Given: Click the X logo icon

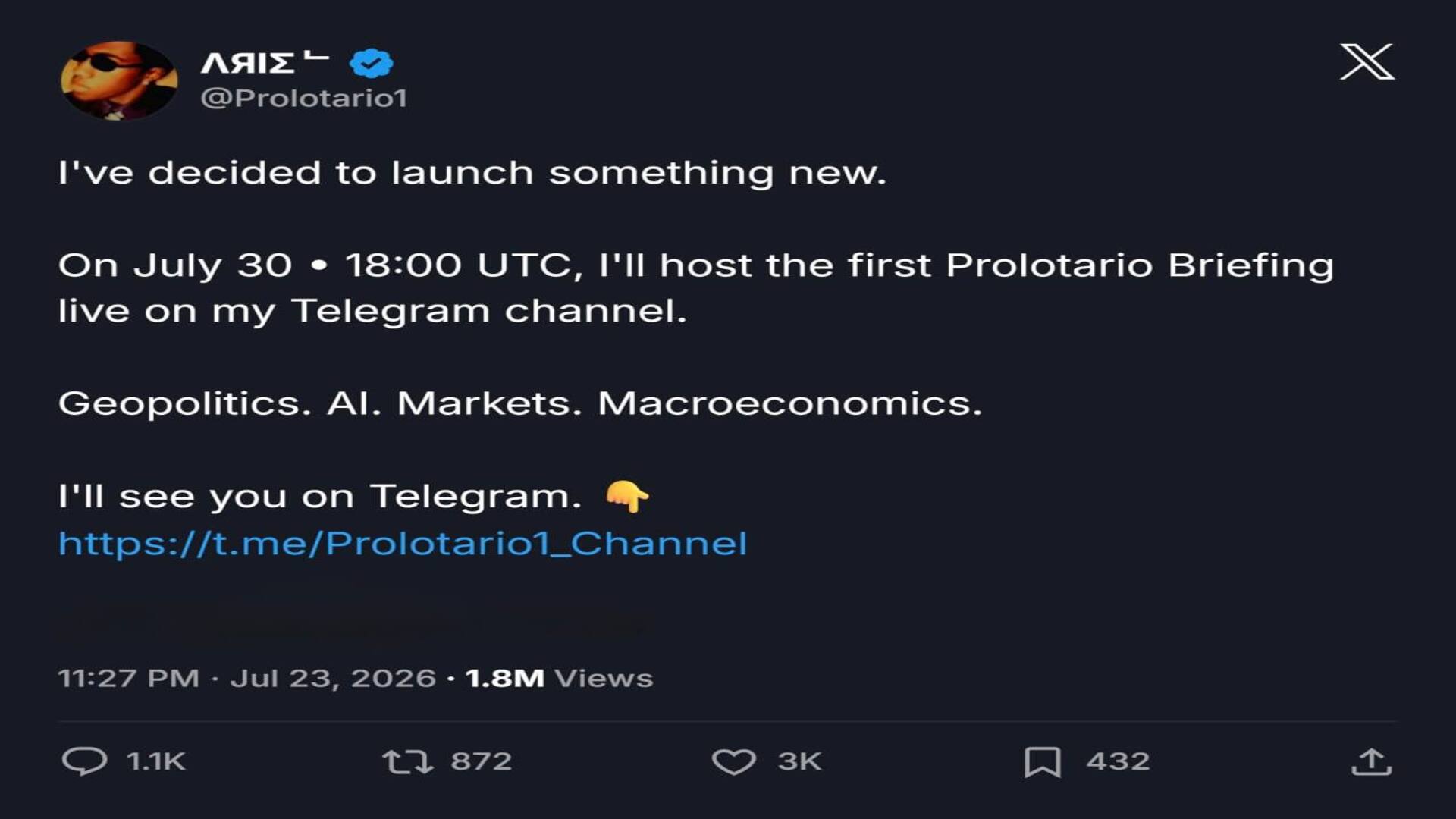Looking at the screenshot, I should [1367, 61].
